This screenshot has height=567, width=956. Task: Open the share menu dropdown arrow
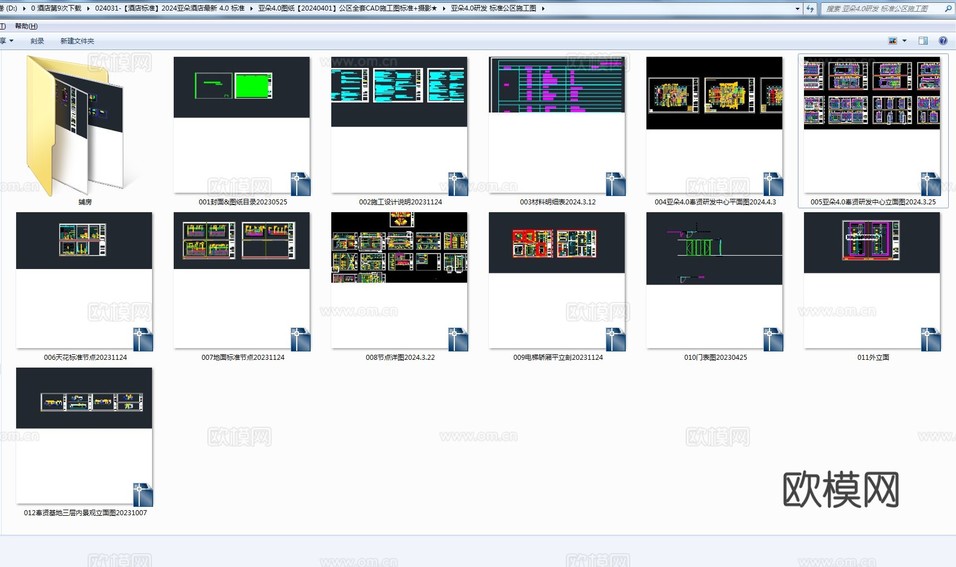[x=12, y=41]
